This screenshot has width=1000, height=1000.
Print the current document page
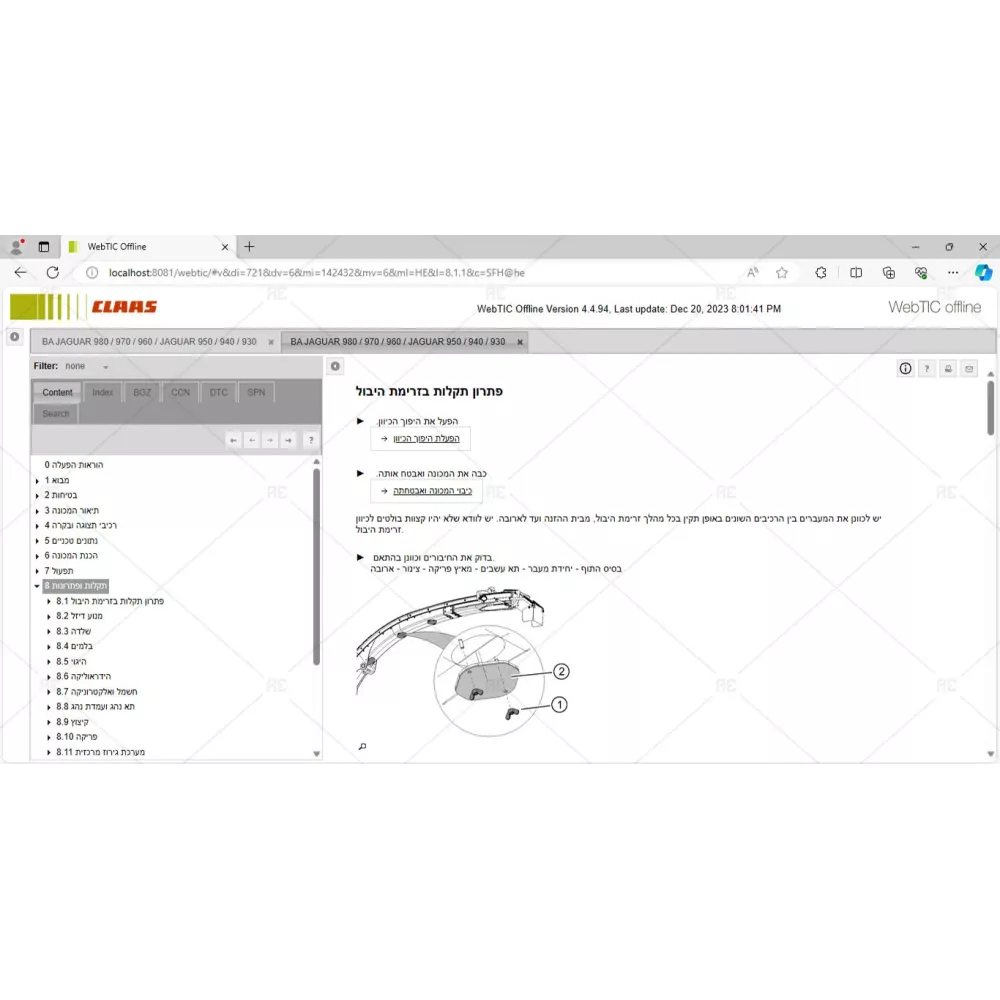(x=948, y=368)
